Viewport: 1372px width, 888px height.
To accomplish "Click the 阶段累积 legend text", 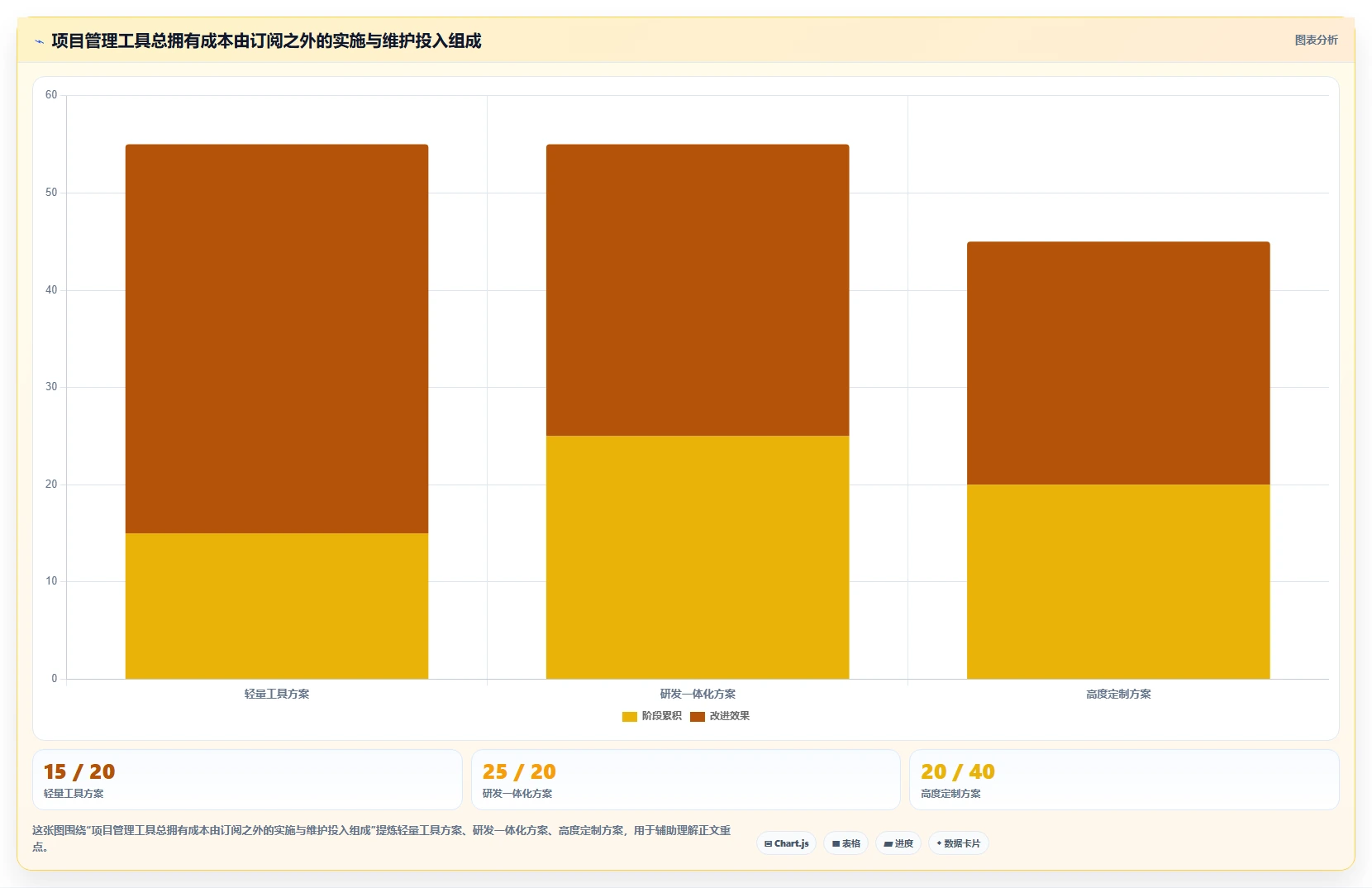I will (x=662, y=716).
